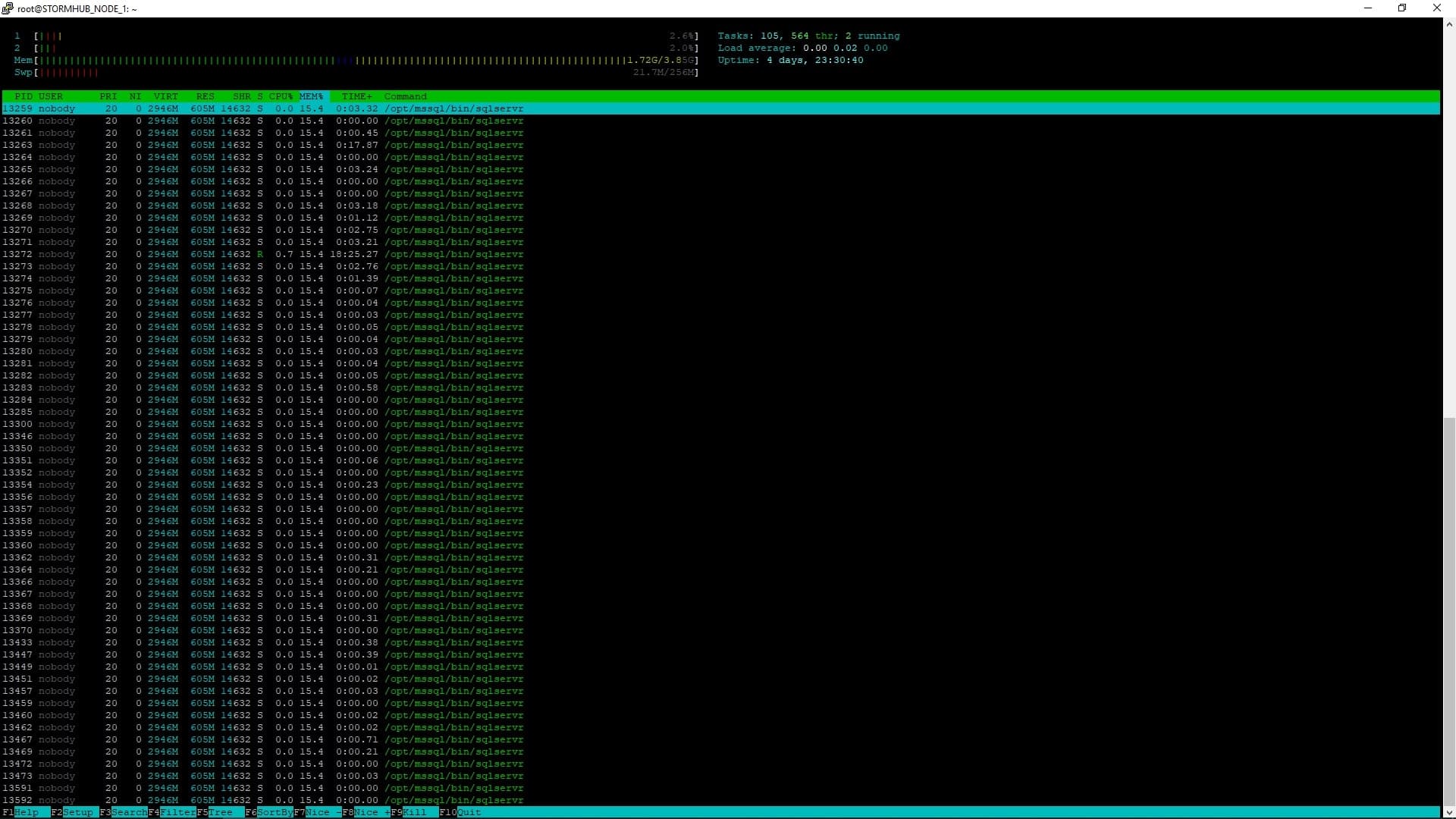Select the highlighted process row PID 13259
Image resolution: width=1456 pixels, height=819 pixels.
720,108
